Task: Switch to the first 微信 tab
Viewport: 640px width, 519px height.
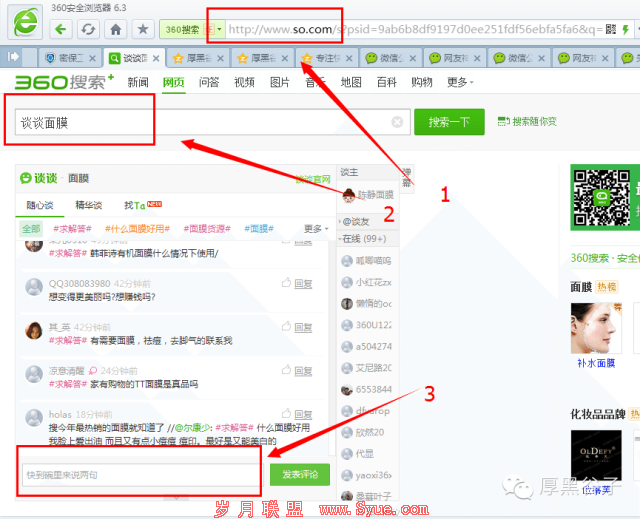Action: [391, 58]
